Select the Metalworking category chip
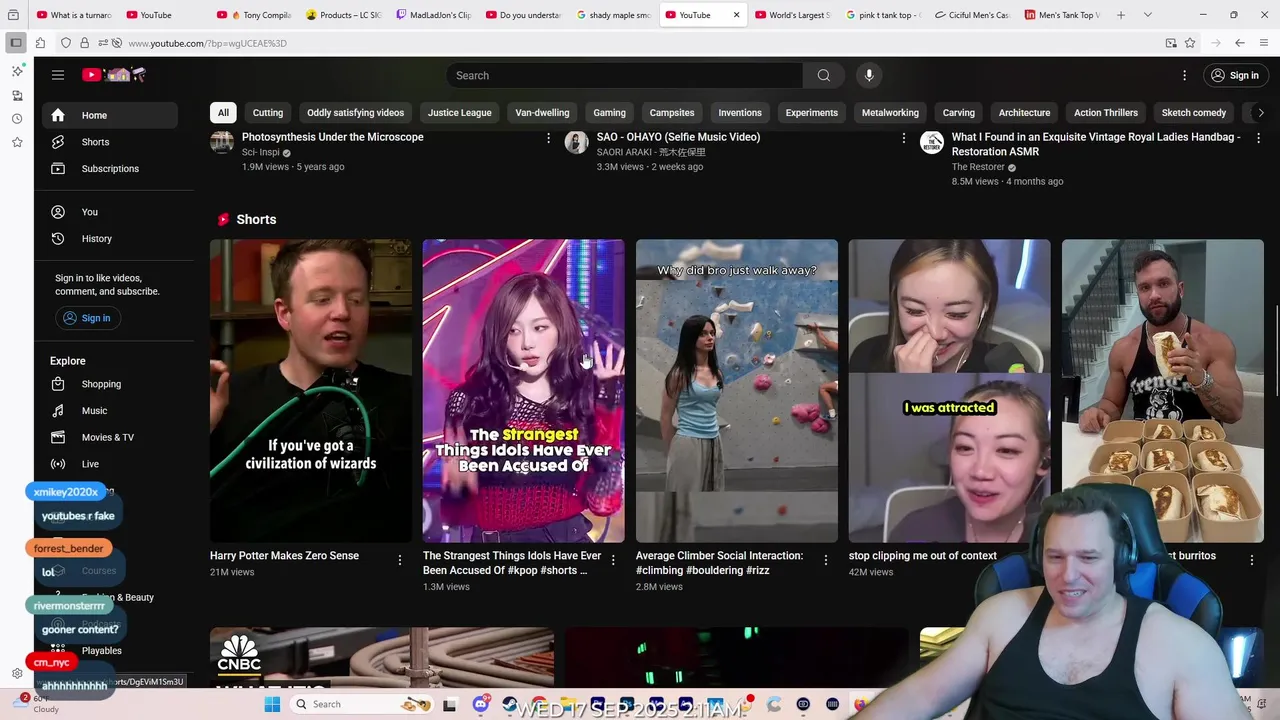 (x=890, y=113)
